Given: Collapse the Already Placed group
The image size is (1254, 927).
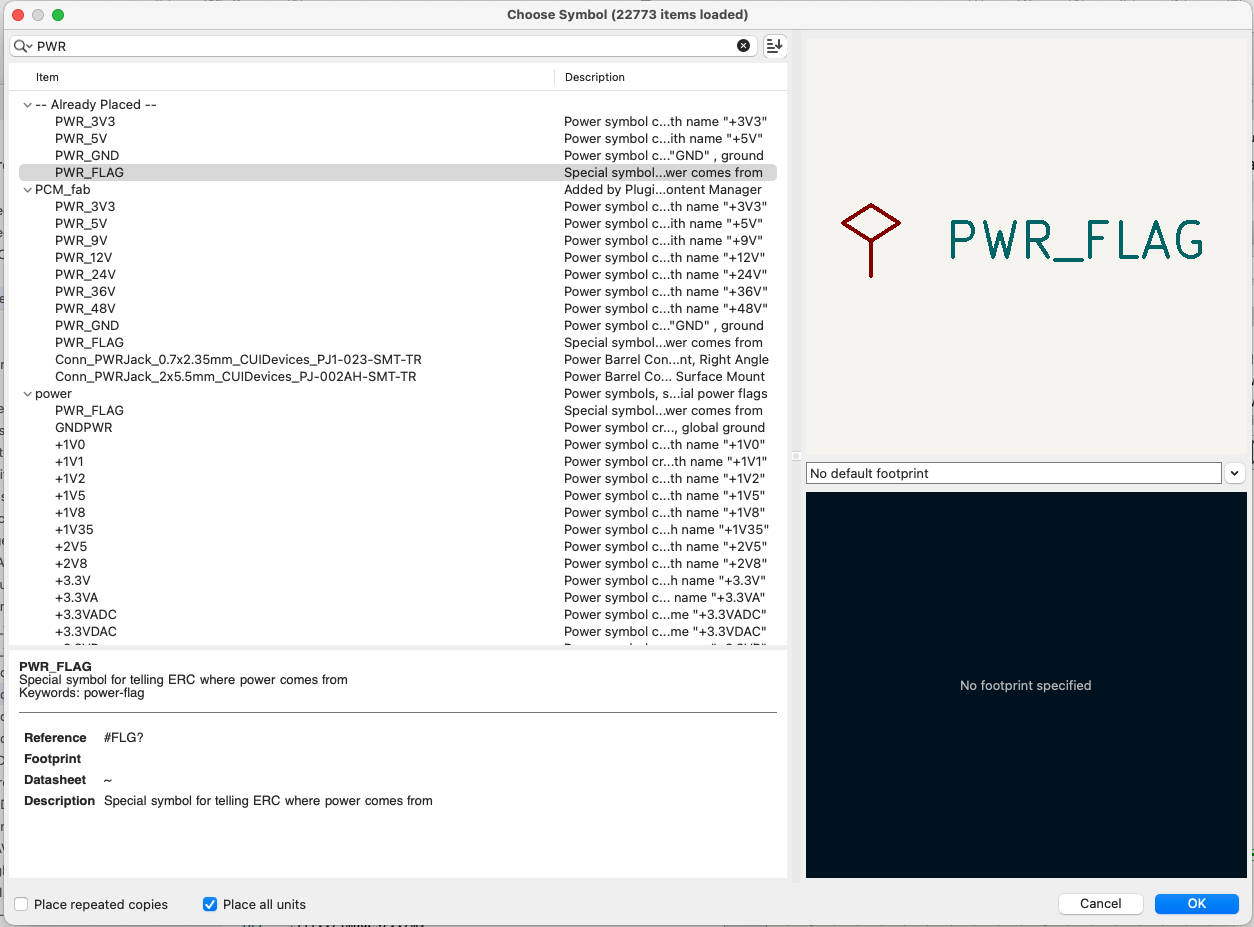Looking at the screenshot, I should [27, 105].
